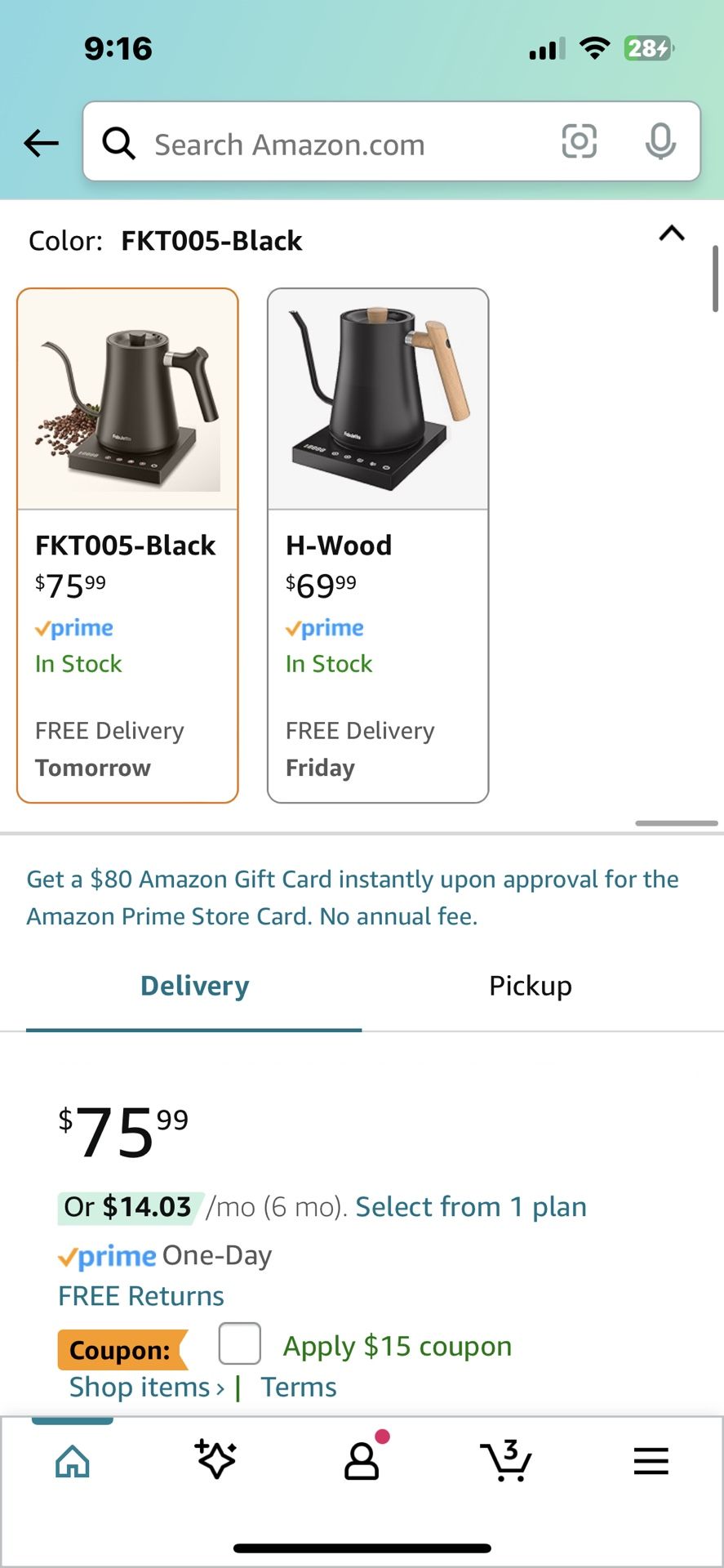Tap the microphone voice search icon
Viewport: 724px width, 1568px height.
coord(660,142)
